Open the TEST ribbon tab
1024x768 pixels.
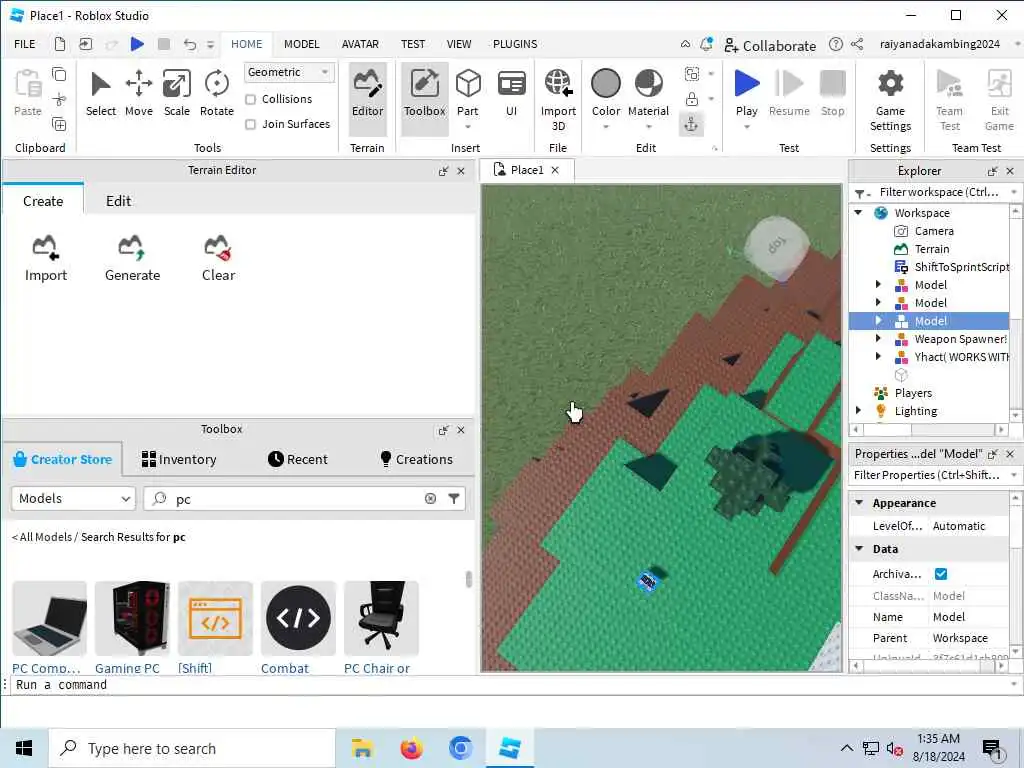pyautogui.click(x=413, y=44)
